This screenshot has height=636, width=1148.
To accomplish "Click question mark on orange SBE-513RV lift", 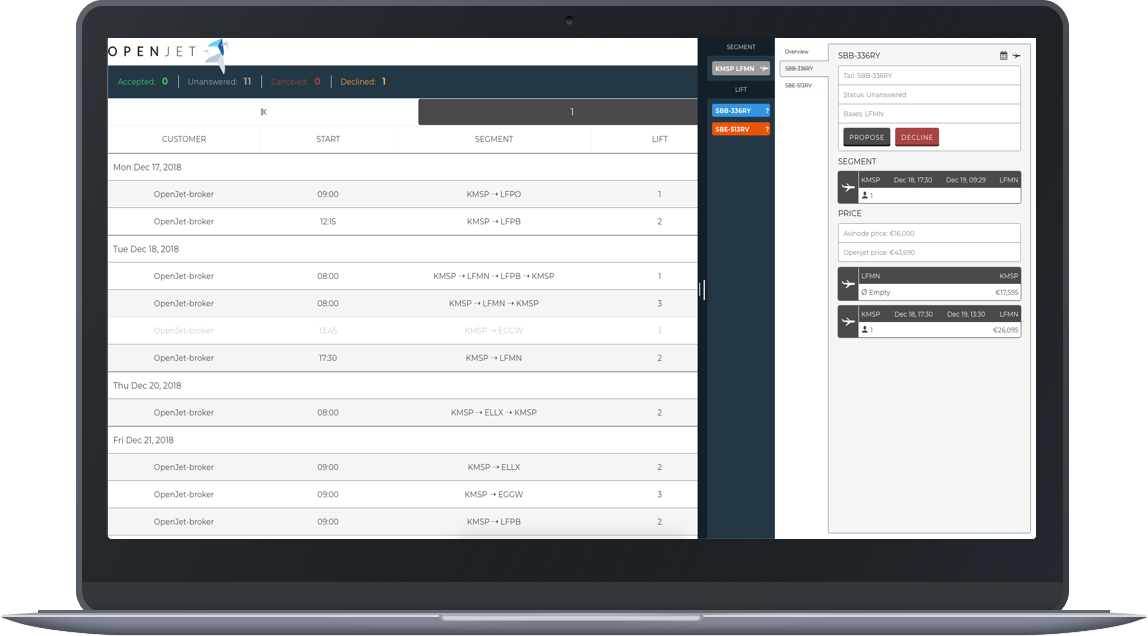I will coord(766,130).
